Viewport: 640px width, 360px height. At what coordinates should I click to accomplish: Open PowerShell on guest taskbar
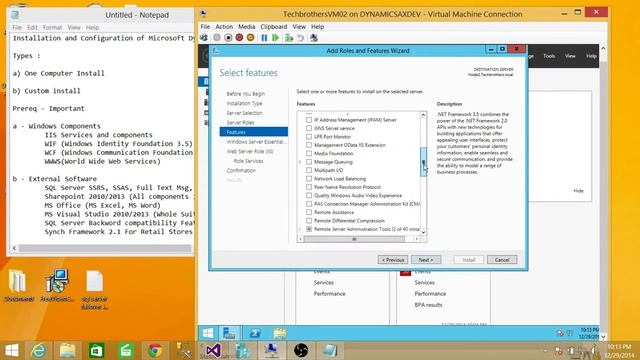click(256, 333)
